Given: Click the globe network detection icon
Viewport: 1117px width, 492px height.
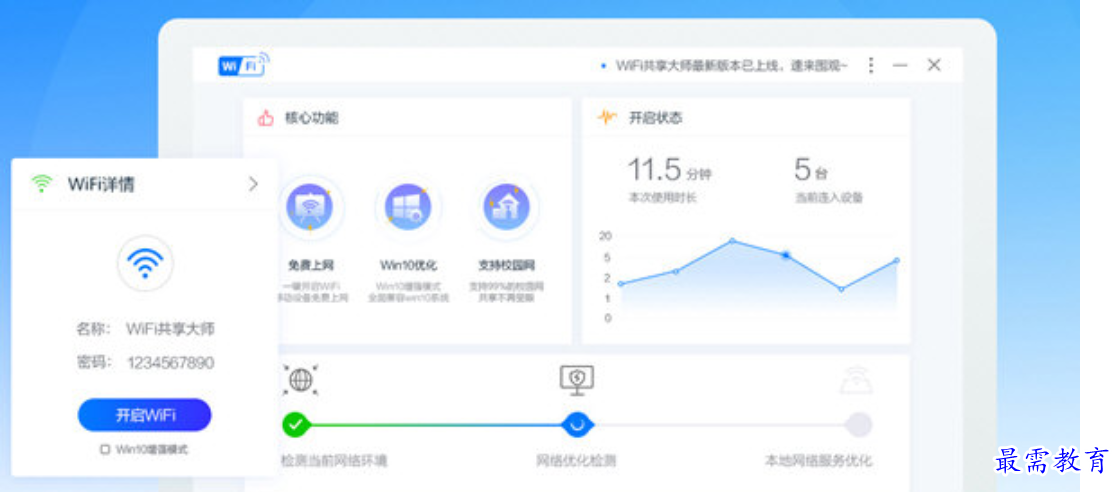Looking at the screenshot, I should [300, 380].
